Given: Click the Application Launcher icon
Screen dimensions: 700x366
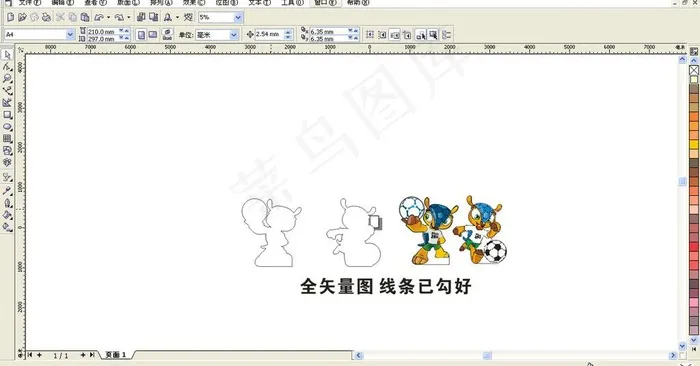Looking at the screenshot, I should (167, 17).
